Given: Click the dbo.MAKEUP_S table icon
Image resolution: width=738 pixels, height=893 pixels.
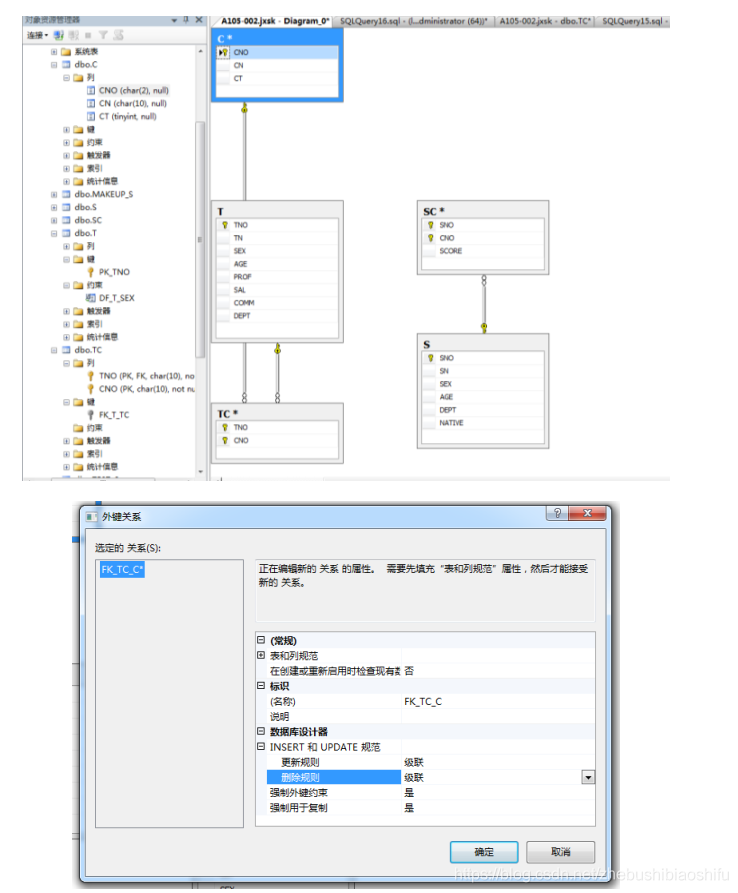Looking at the screenshot, I should 66,194.
